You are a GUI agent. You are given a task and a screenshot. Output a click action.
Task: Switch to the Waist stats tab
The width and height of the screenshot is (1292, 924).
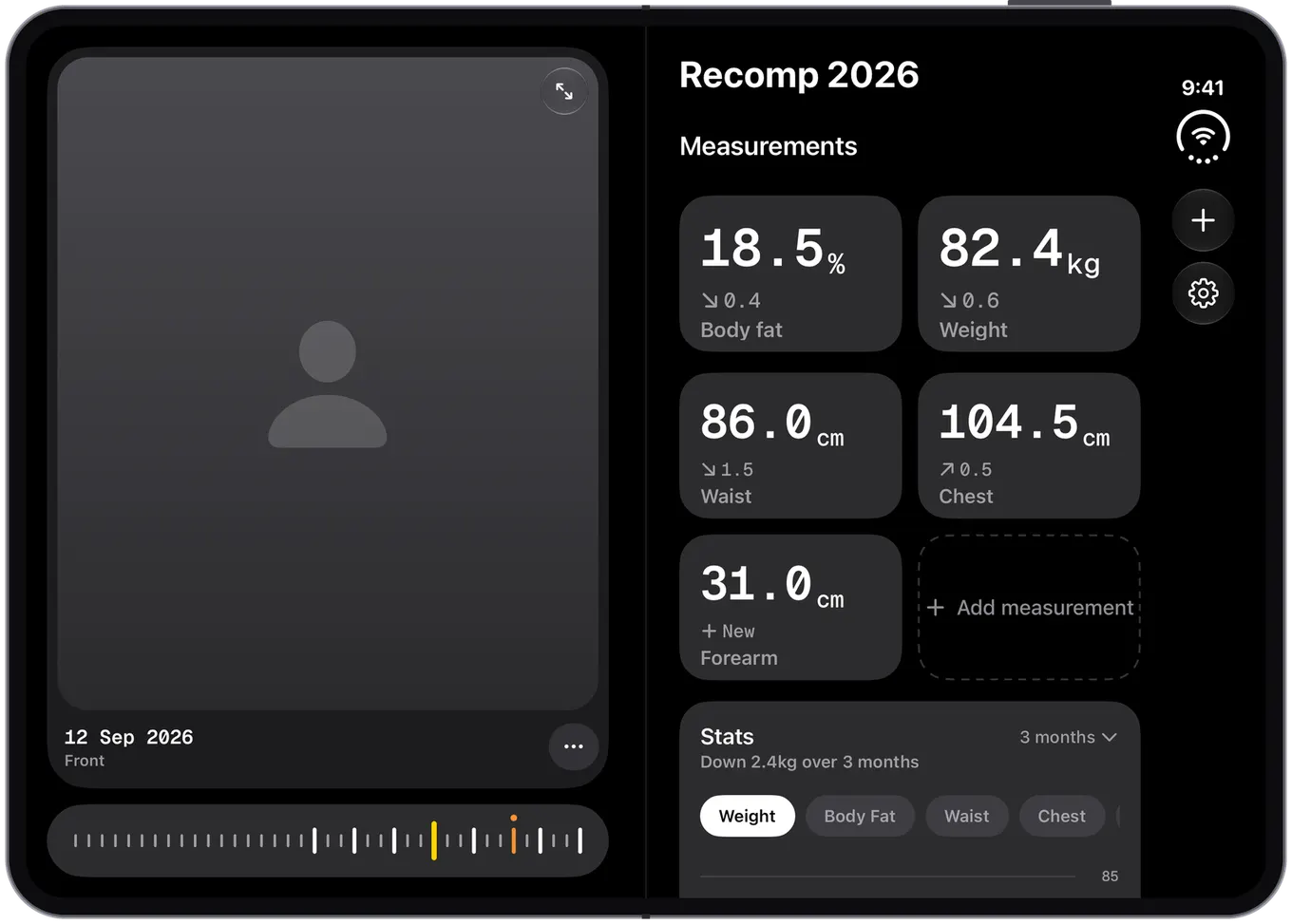[x=966, y=816]
